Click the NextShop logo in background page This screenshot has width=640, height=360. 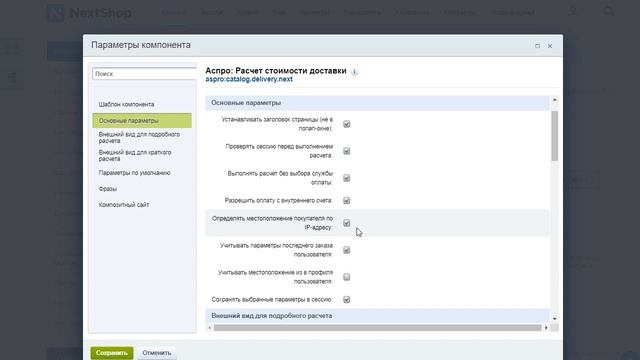click(x=89, y=13)
